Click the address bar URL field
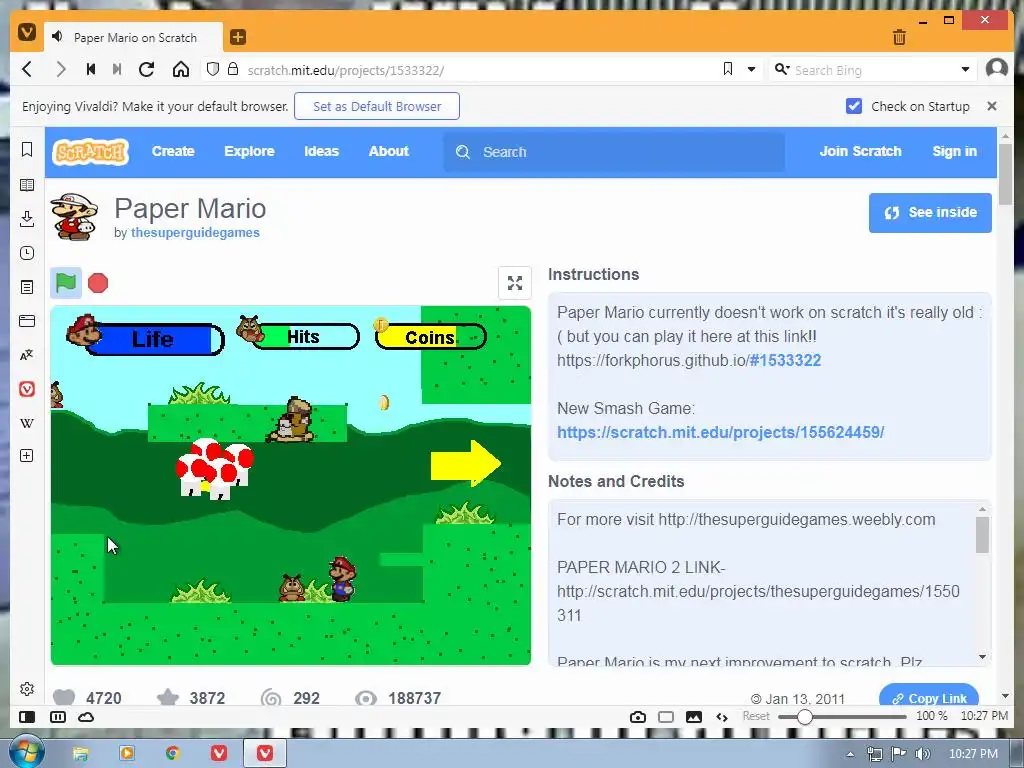The height and width of the screenshot is (768, 1024). click(480, 70)
